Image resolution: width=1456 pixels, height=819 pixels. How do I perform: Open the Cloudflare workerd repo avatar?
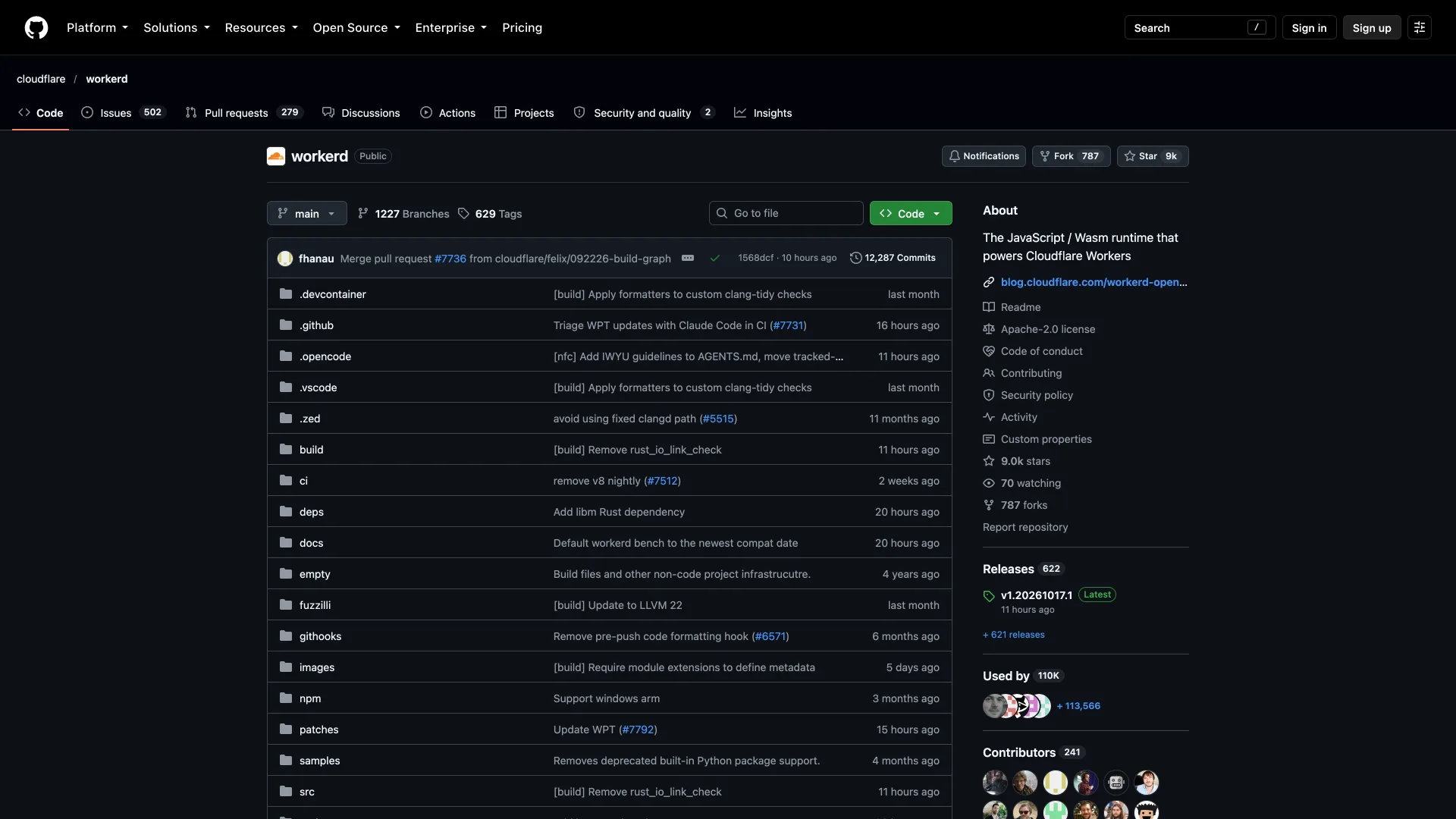276,156
